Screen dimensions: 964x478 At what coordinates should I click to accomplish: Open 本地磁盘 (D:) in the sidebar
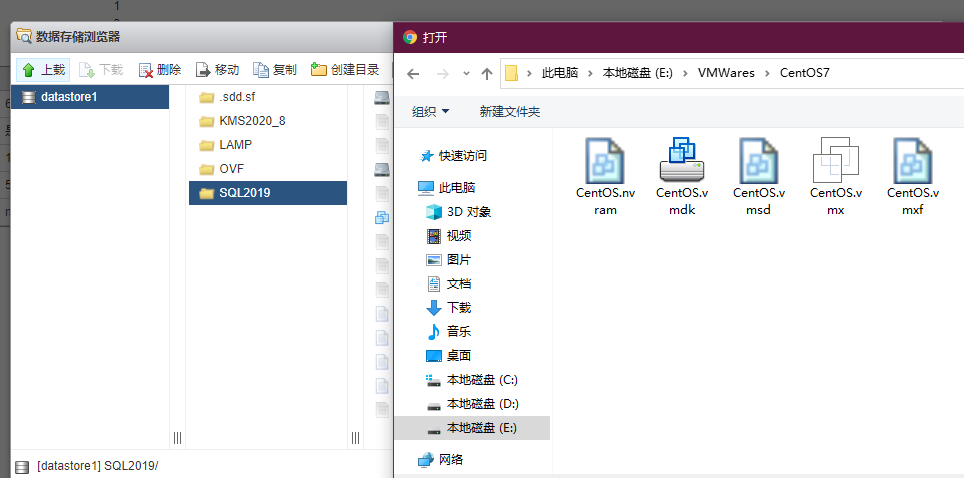click(x=472, y=404)
